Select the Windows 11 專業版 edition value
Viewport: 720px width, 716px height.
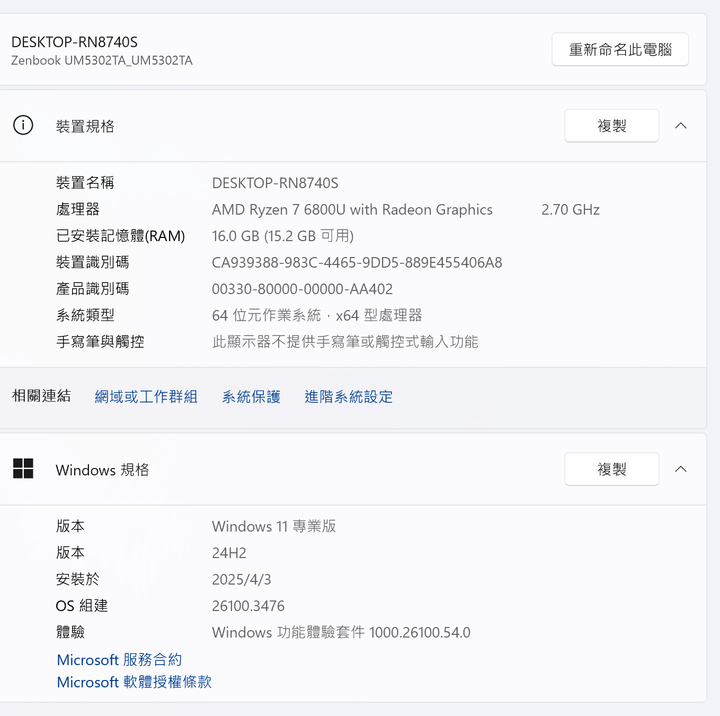[x=274, y=526]
